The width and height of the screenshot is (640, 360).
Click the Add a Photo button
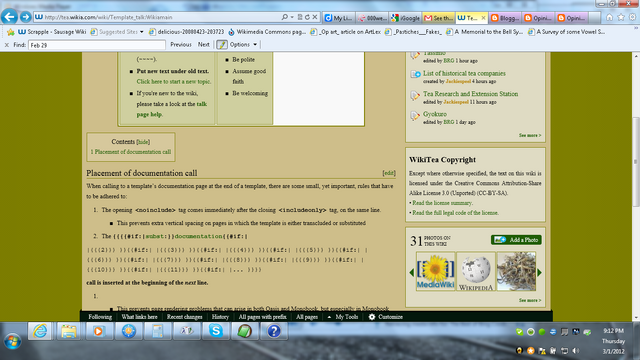click(x=516, y=240)
